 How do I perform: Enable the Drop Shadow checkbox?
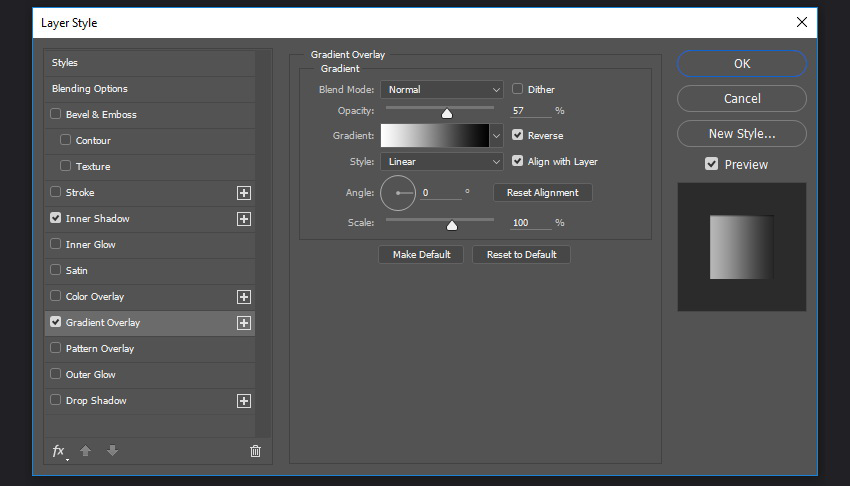pos(55,400)
